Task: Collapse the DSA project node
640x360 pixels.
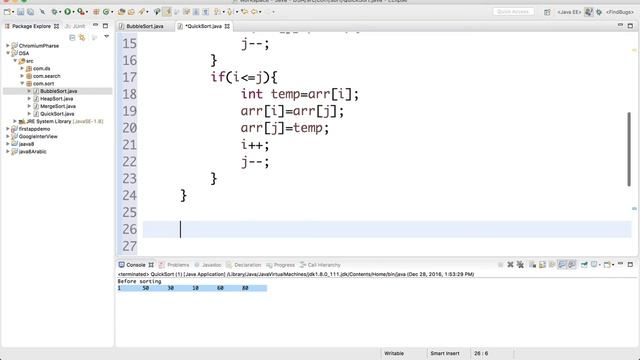Action: [8, 53]
